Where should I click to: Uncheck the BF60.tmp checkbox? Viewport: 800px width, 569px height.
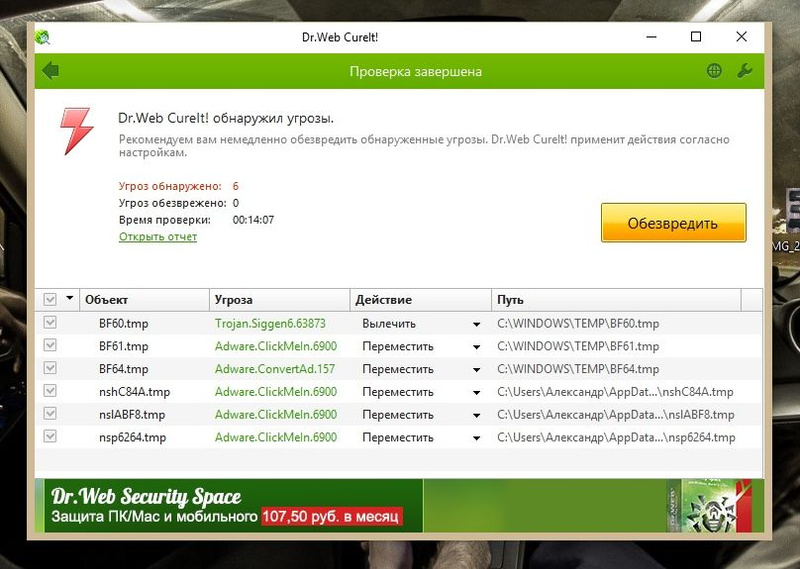(x=50, y=323)
